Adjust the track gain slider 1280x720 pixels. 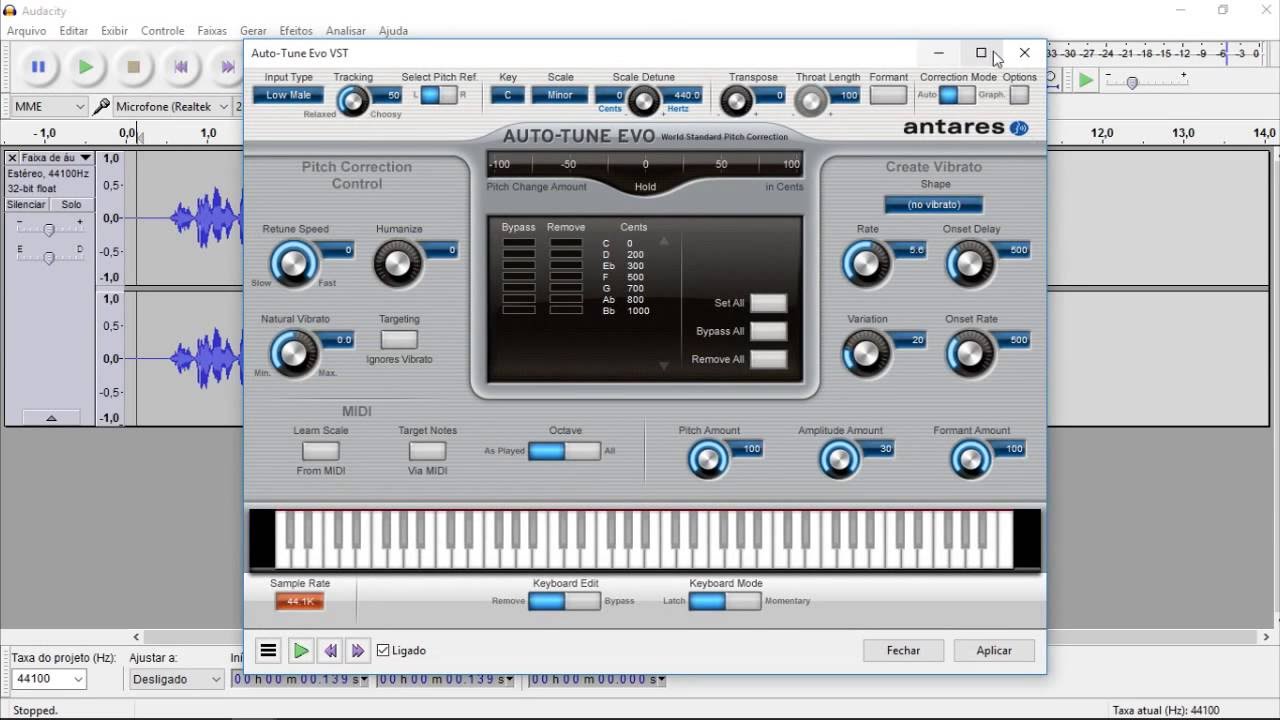tap(49, 230)
